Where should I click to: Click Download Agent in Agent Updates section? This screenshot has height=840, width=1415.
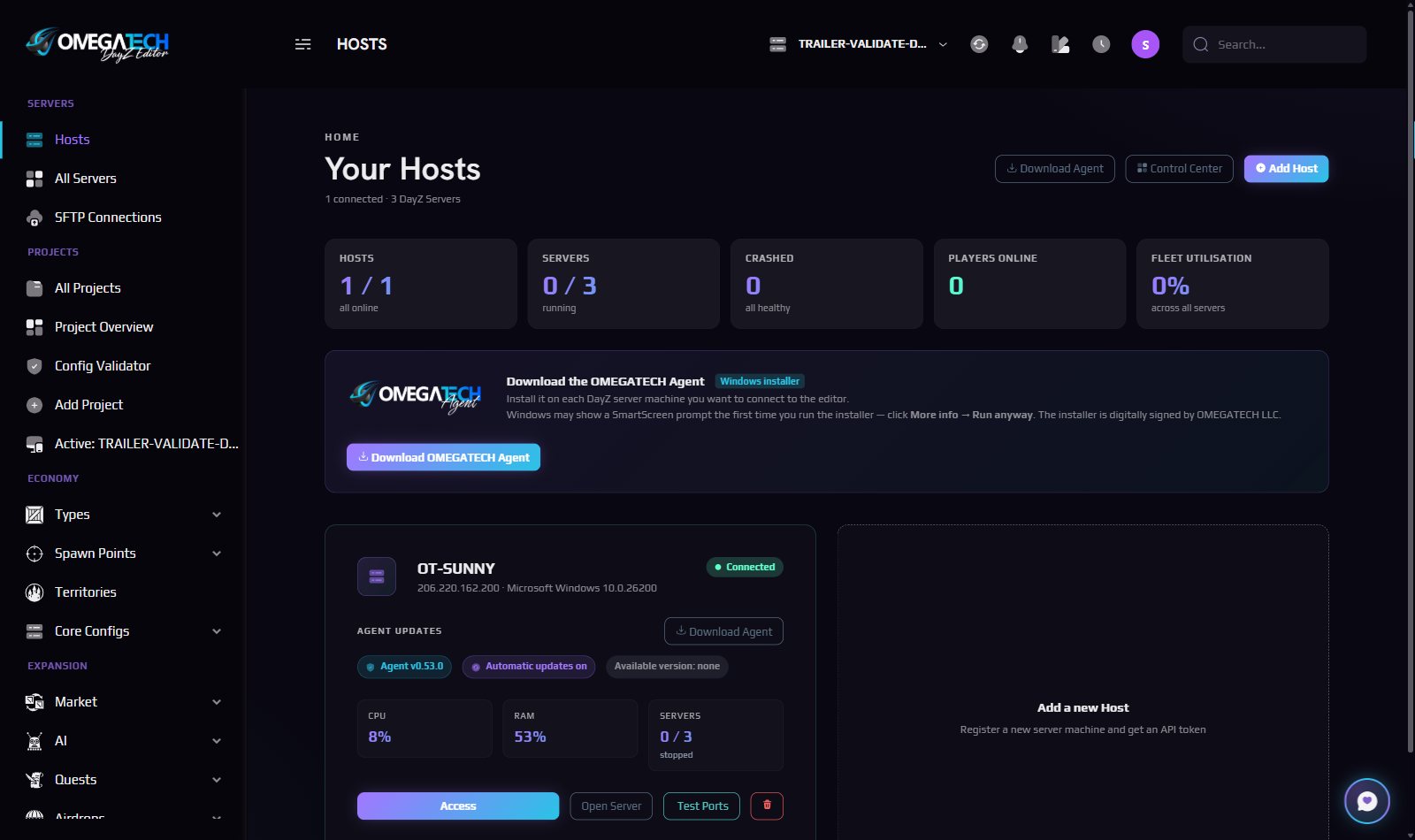click(x=723, y=631)
